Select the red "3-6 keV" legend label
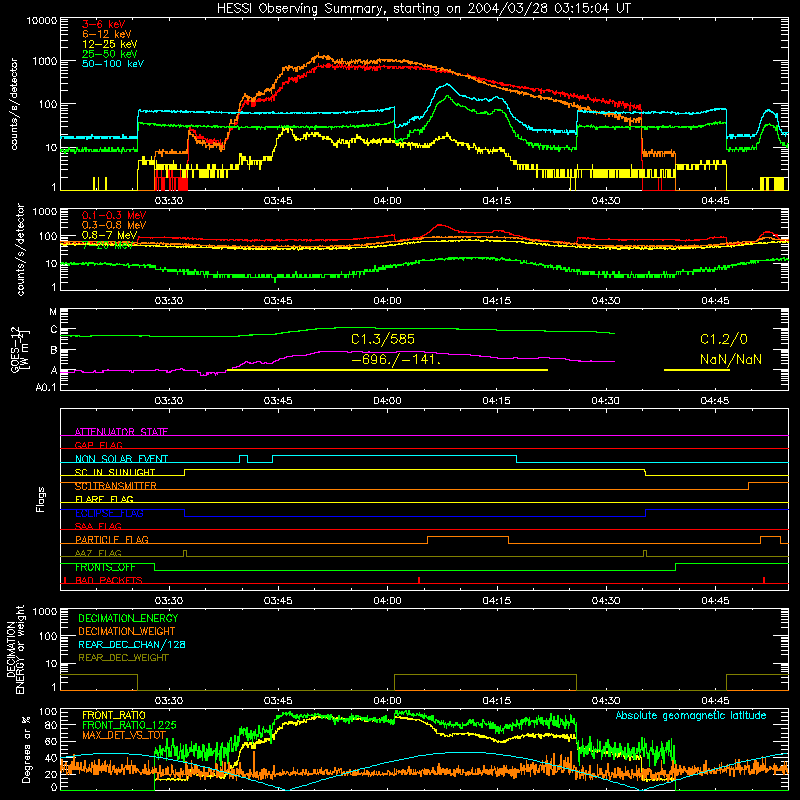The height and width of the screenshot is (800, 800). pos(104,24)
